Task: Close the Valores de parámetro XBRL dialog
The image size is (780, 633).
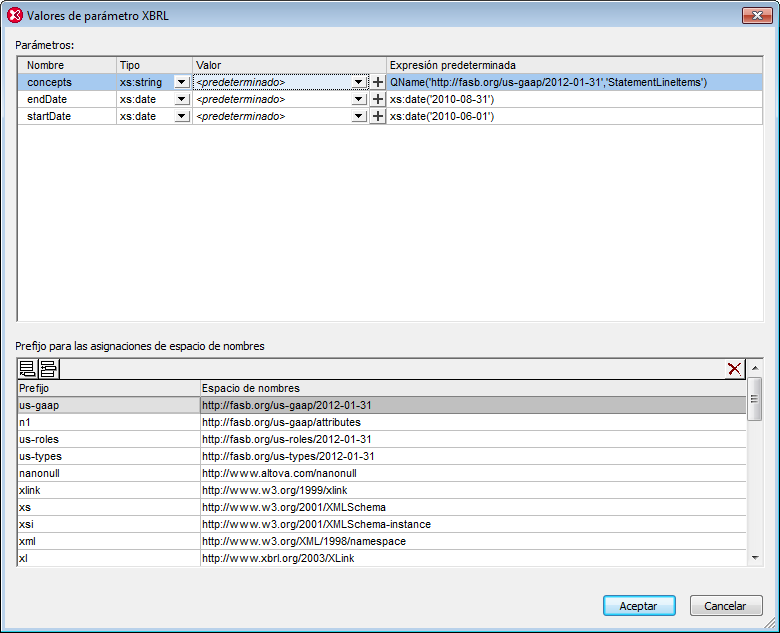Action: tap(753, 15)
